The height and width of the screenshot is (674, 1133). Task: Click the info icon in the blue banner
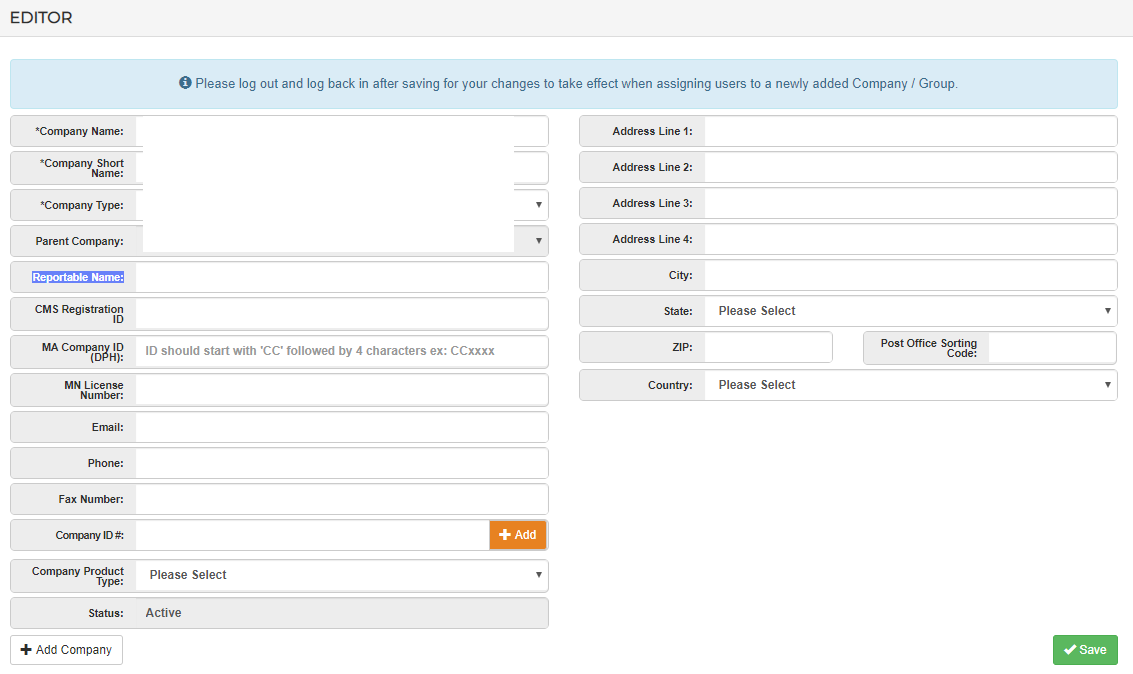tap(185, 83)
